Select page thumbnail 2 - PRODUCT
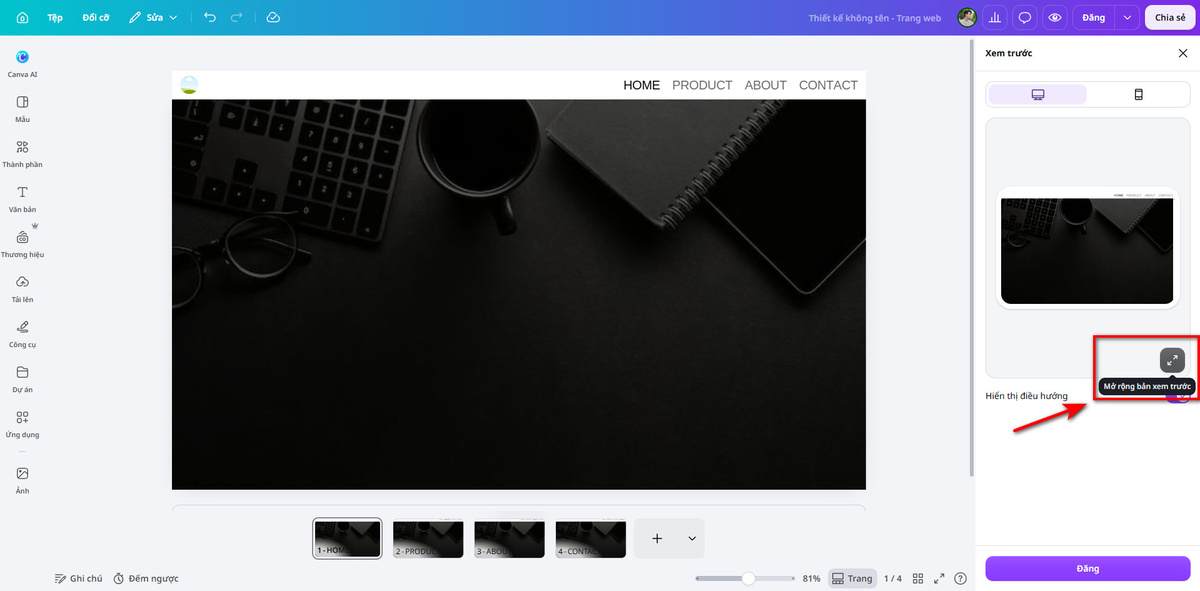 (428, 538)
